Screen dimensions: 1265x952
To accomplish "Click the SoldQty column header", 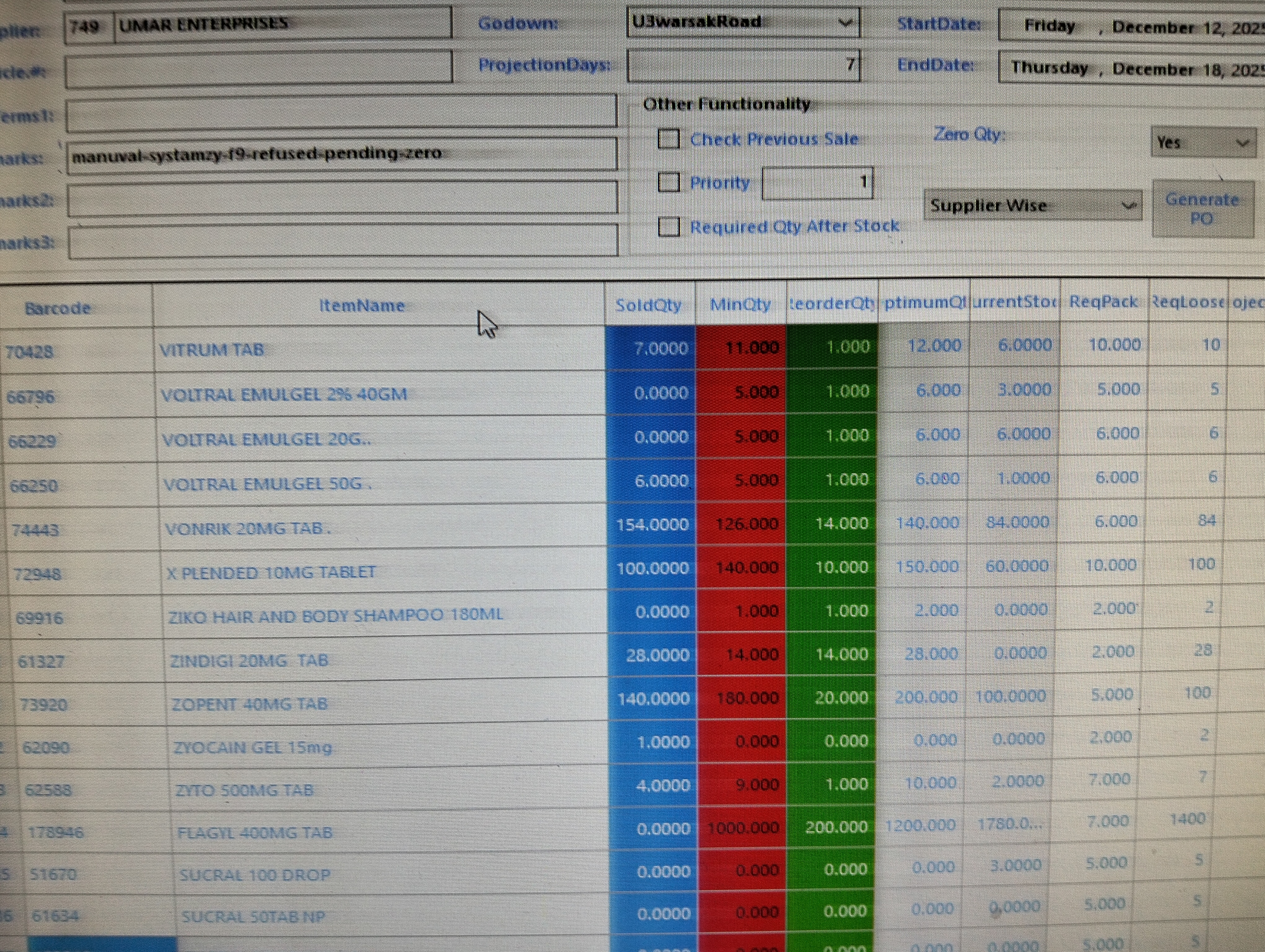I will (649, 305).
